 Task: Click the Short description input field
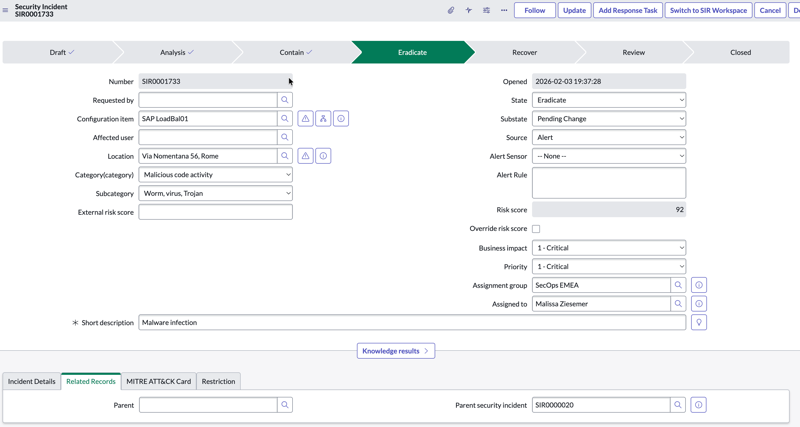tap(412, 322)
